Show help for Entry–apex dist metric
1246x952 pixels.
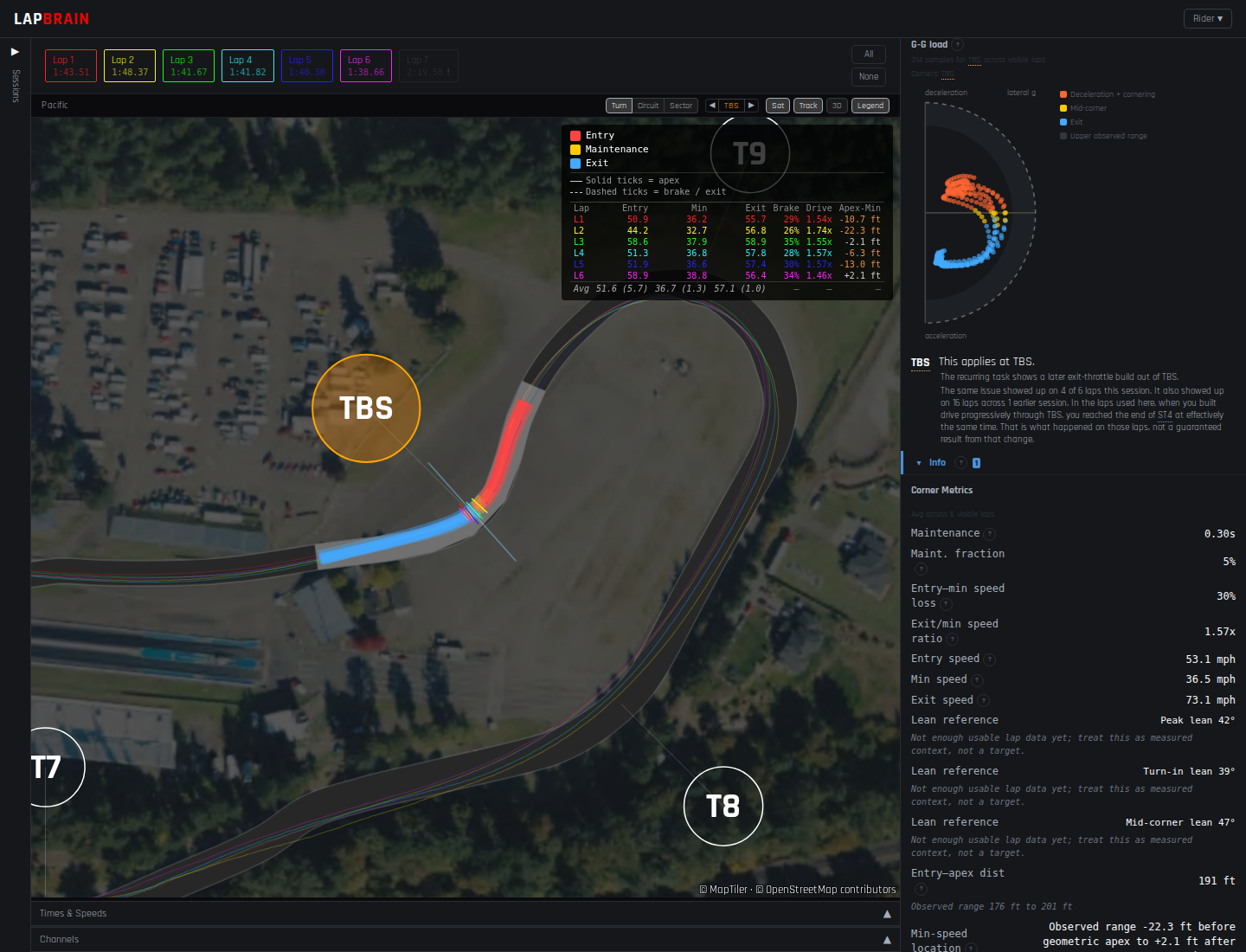click(x=921, y=889)
